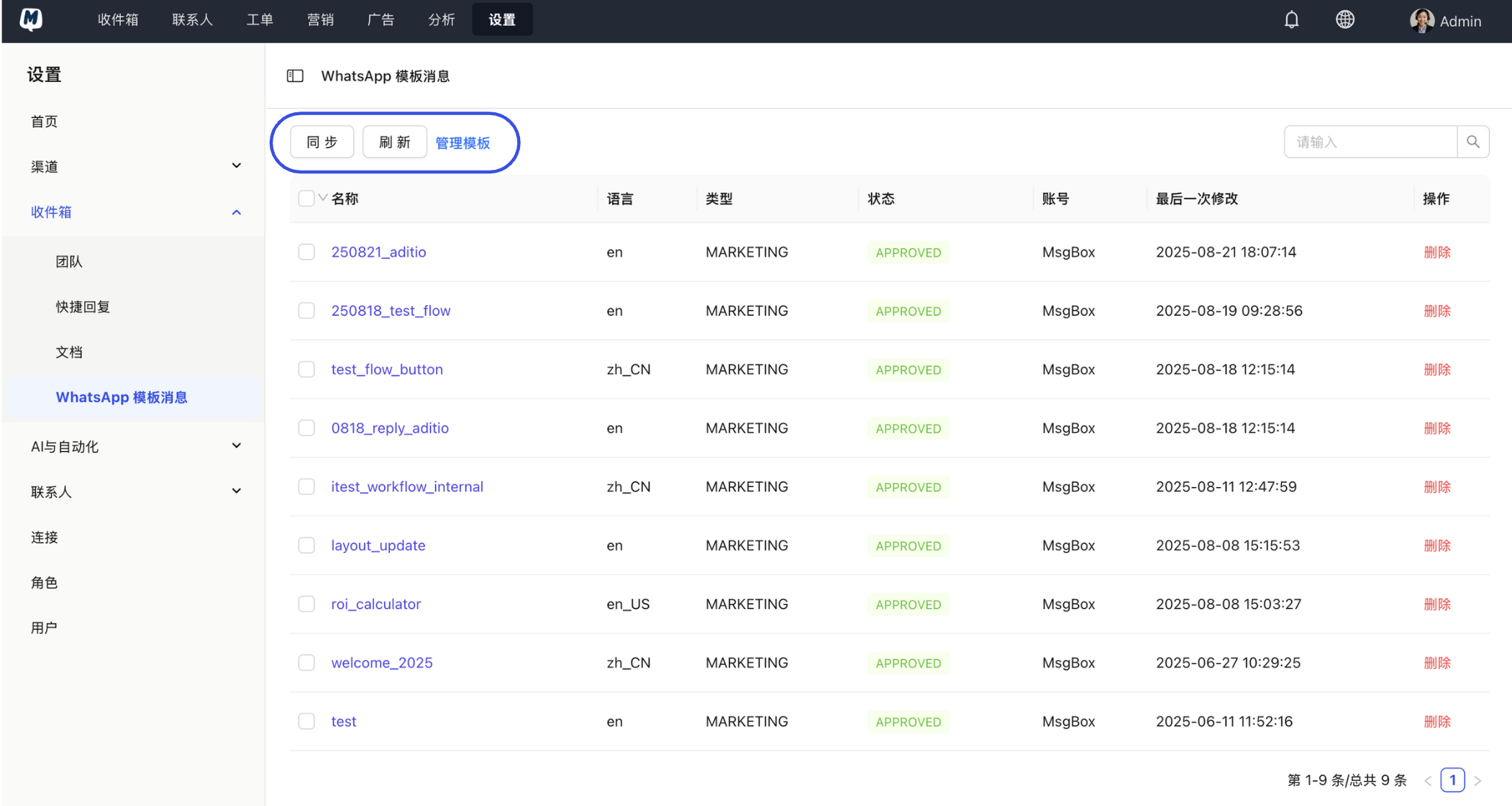1512x806 pixels.
Task: Switch to 分析 in top navigation
Action: (x=441, y=20)
